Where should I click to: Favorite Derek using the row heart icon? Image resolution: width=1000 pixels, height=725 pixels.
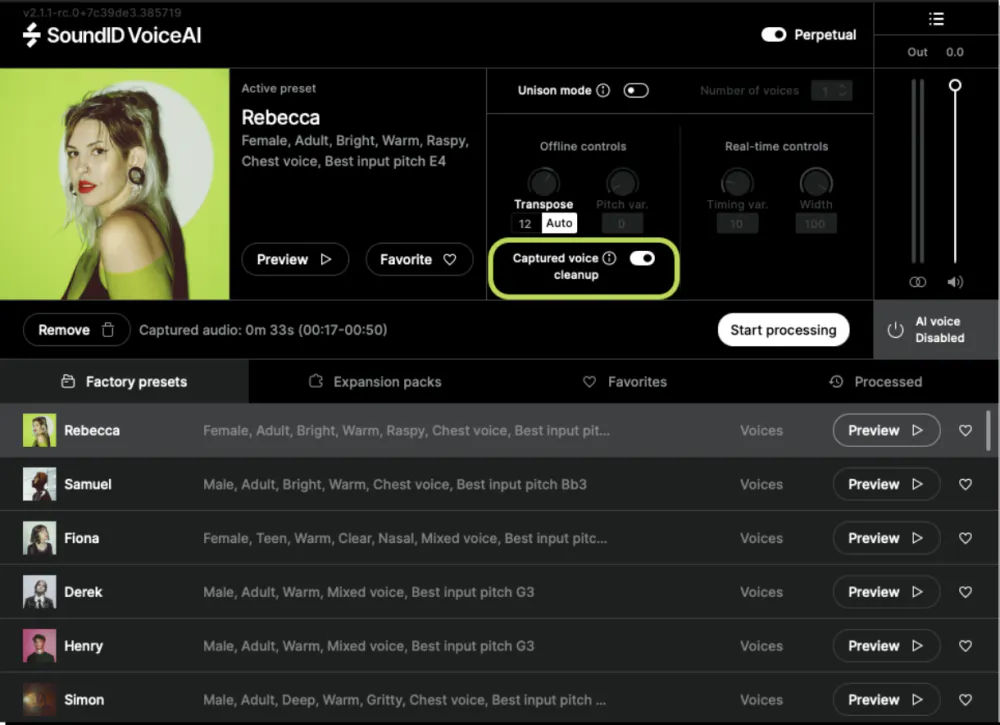(x=965, y=592)
